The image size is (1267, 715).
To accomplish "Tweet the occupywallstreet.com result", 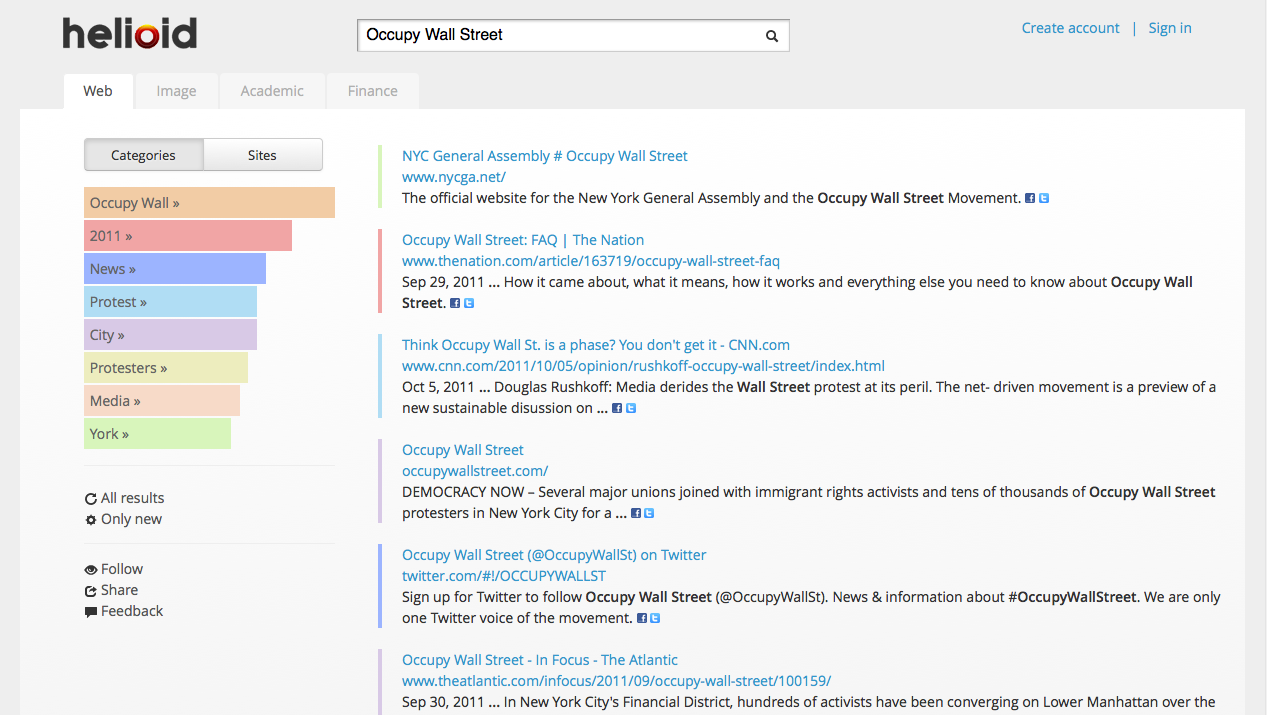I will [x=649, y=513].
